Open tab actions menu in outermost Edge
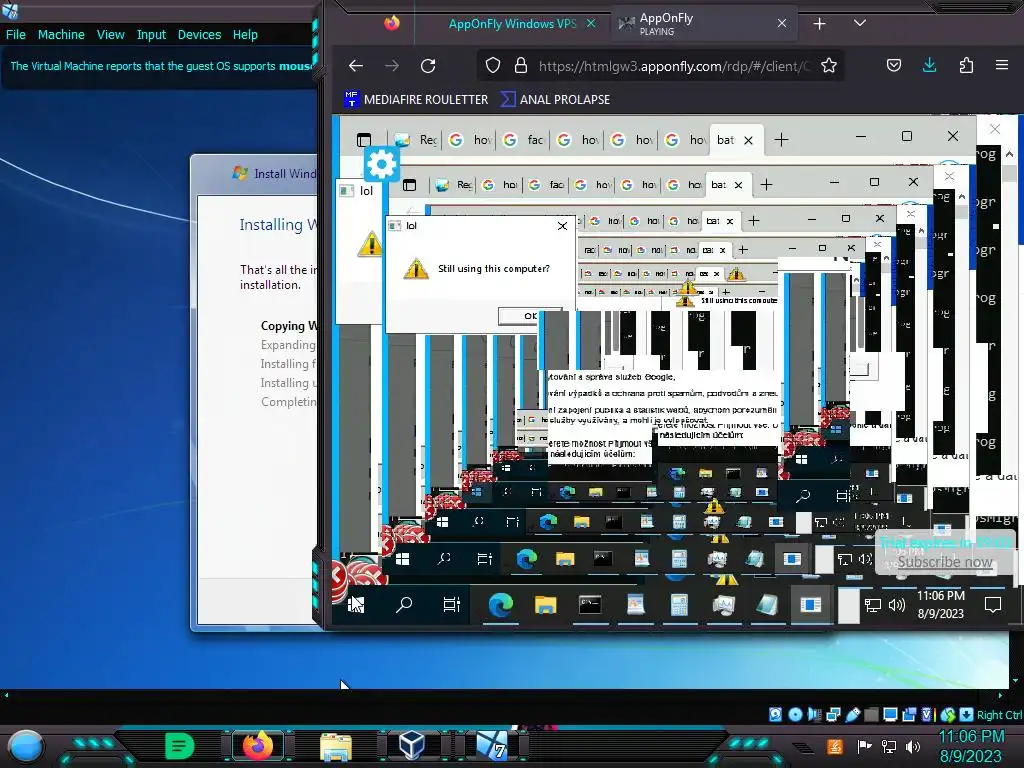 click(364, 140)
